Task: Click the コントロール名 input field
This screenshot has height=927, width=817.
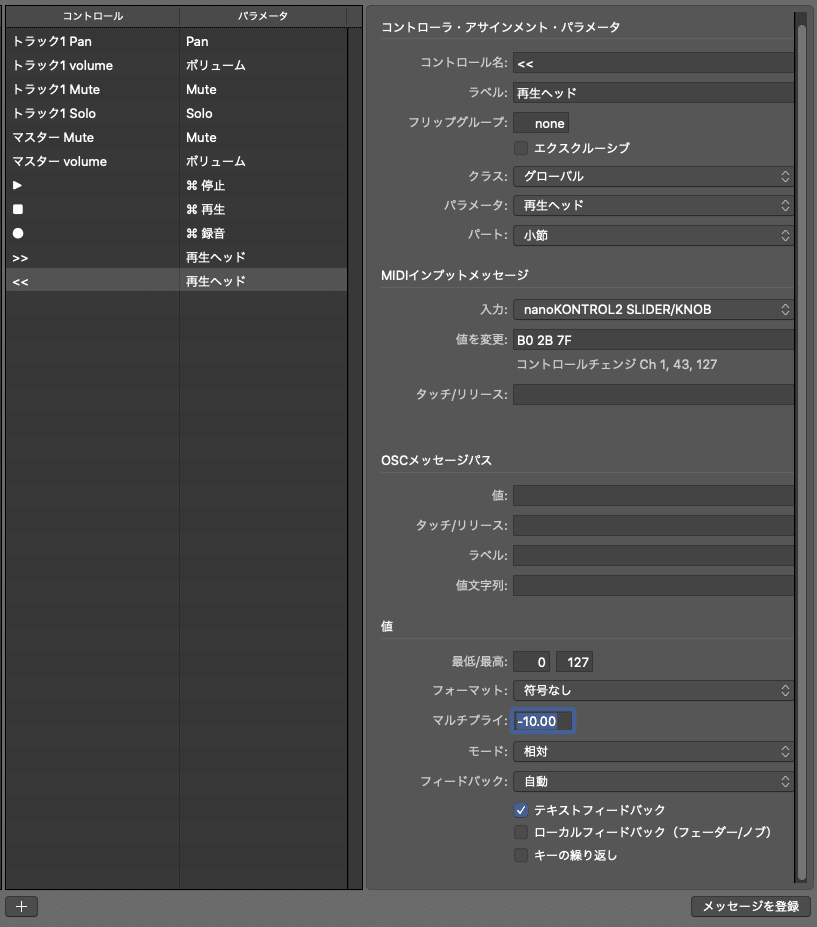Action: 653,63
